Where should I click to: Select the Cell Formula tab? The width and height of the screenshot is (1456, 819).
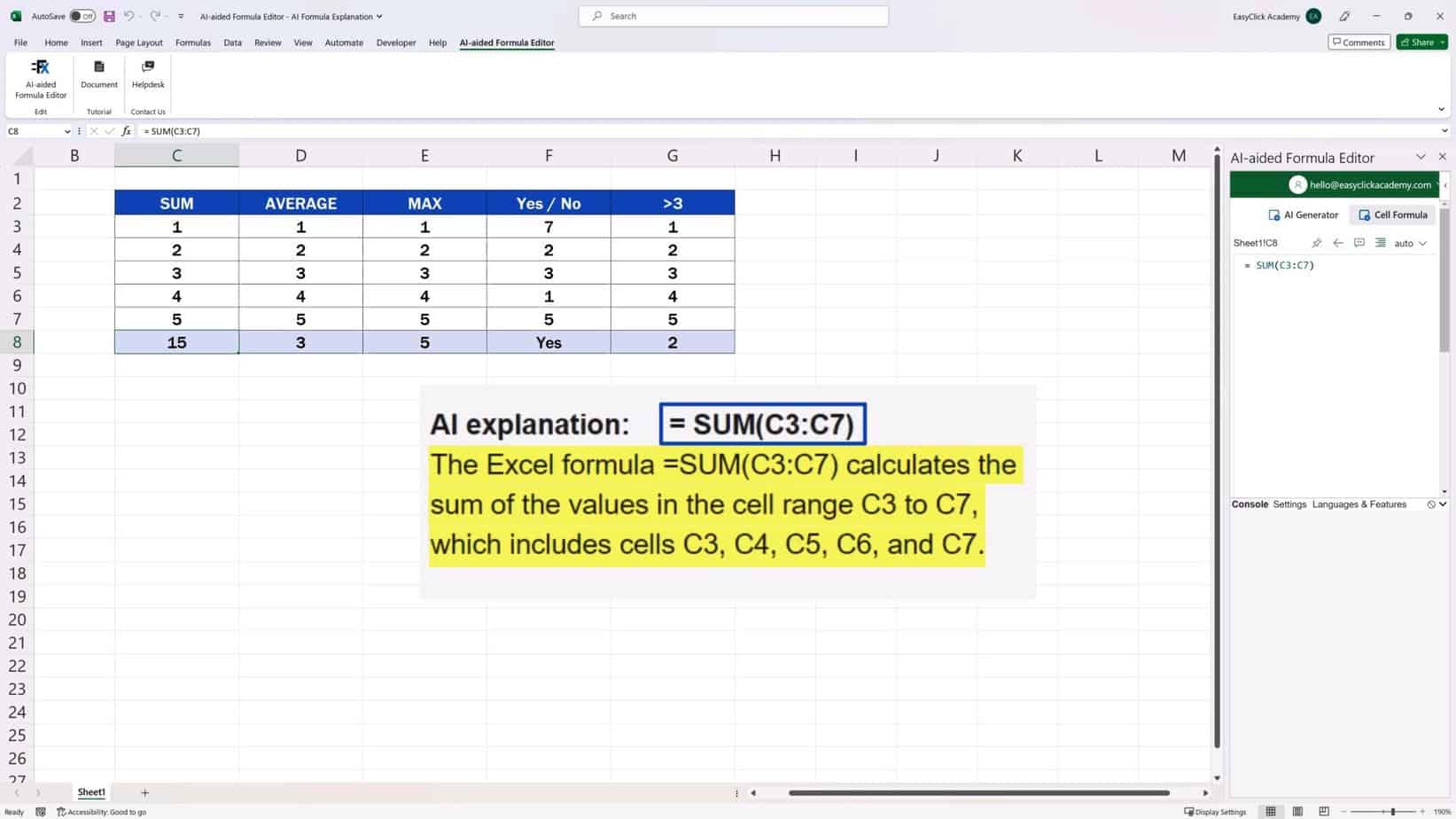tap(1392, 214)
